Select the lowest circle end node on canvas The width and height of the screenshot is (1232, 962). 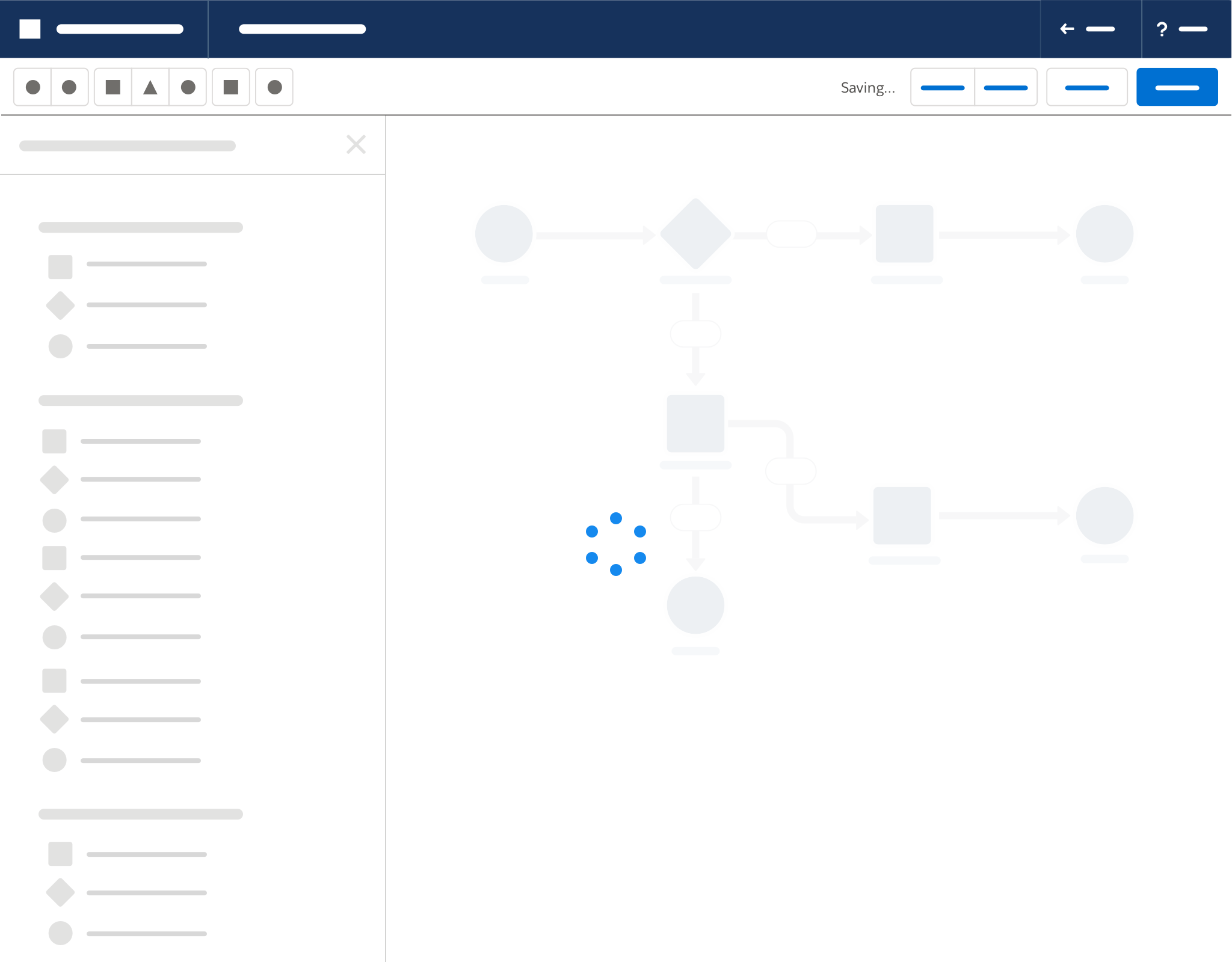click(695, 605)
